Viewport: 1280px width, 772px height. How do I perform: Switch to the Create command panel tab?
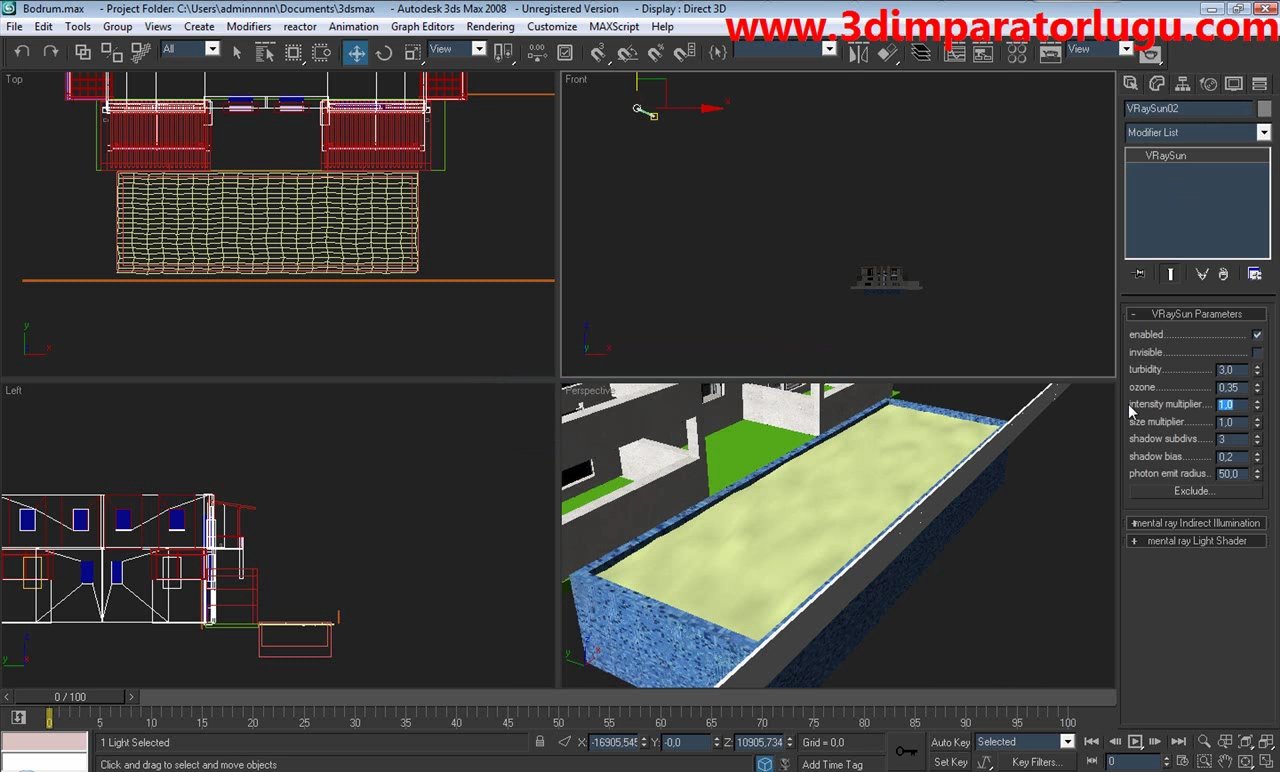[1131, 84]
